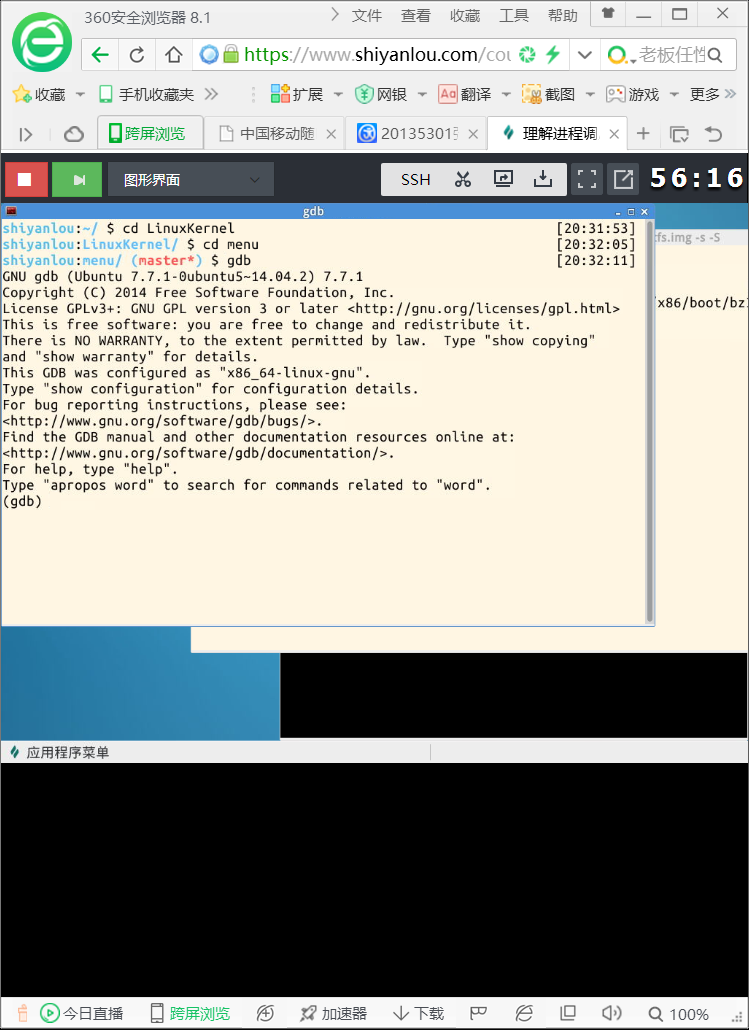The width and height of the screenshot is (749, 1030).
Task: Switch to the 201353015 tab
Action: point(416,134)
